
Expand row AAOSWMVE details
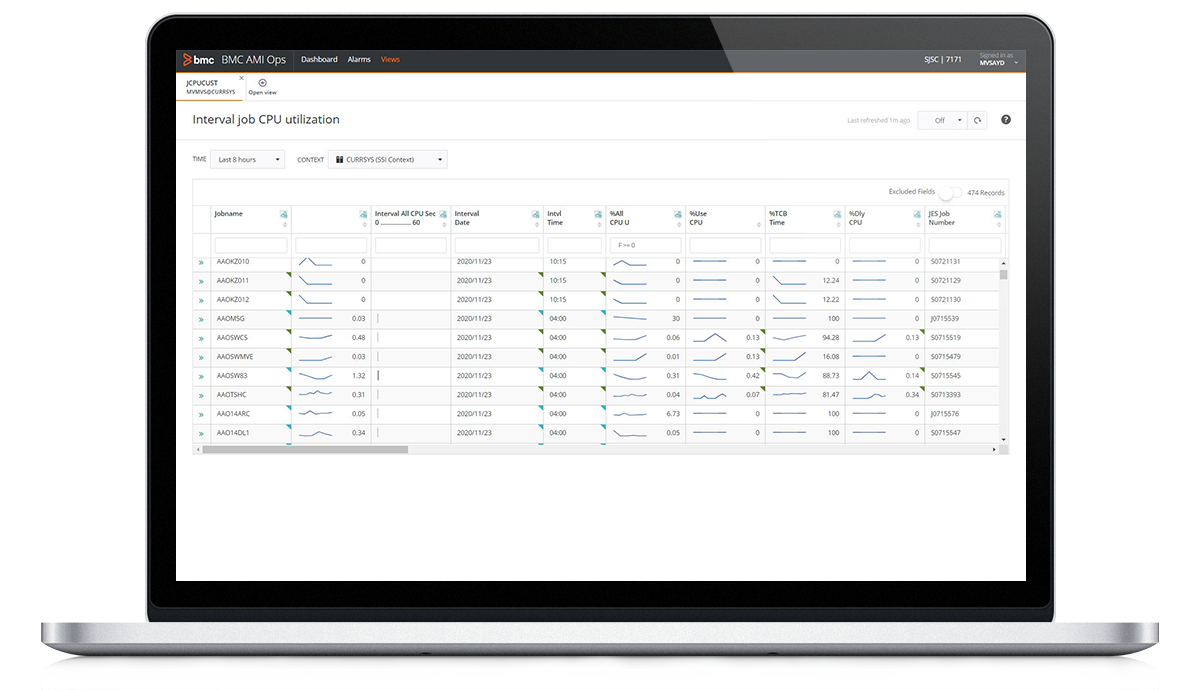click(201, 357)
